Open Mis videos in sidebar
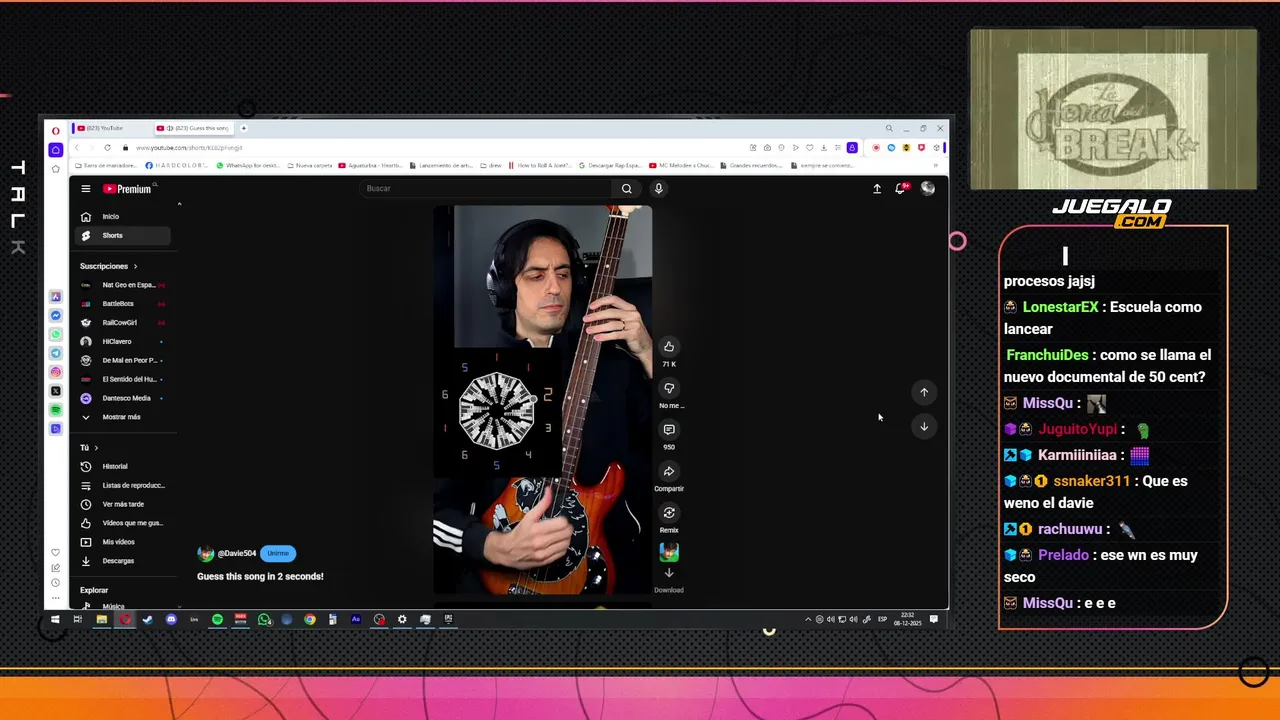This screenshot has height=720, width=1280. point(123,542)
